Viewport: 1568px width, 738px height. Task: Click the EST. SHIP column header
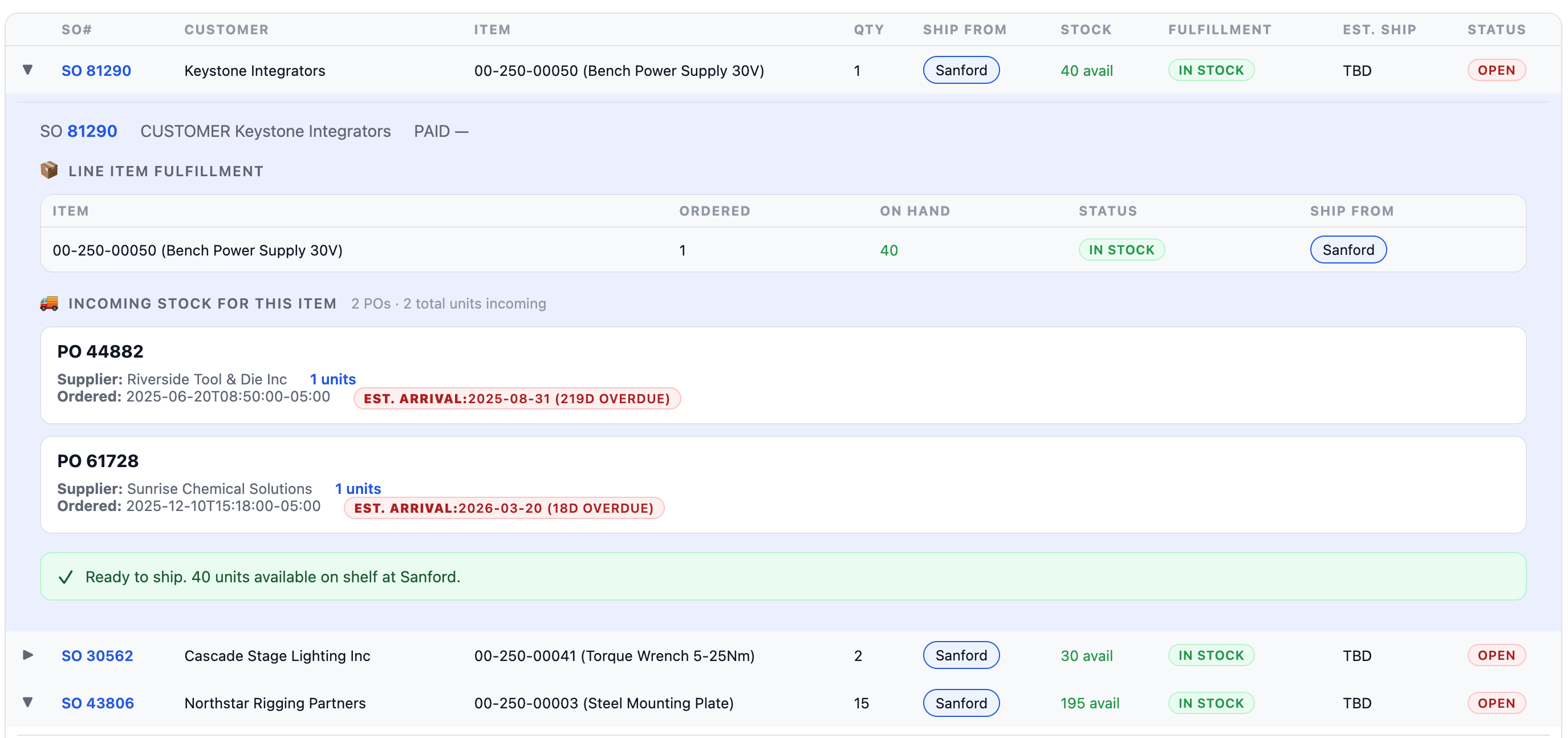coord(1379,30)
